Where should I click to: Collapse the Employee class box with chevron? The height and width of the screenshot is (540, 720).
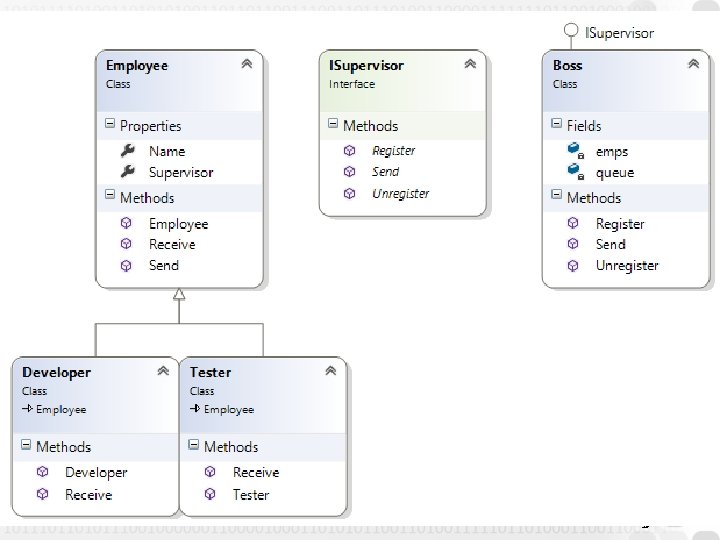click(247, 64)
